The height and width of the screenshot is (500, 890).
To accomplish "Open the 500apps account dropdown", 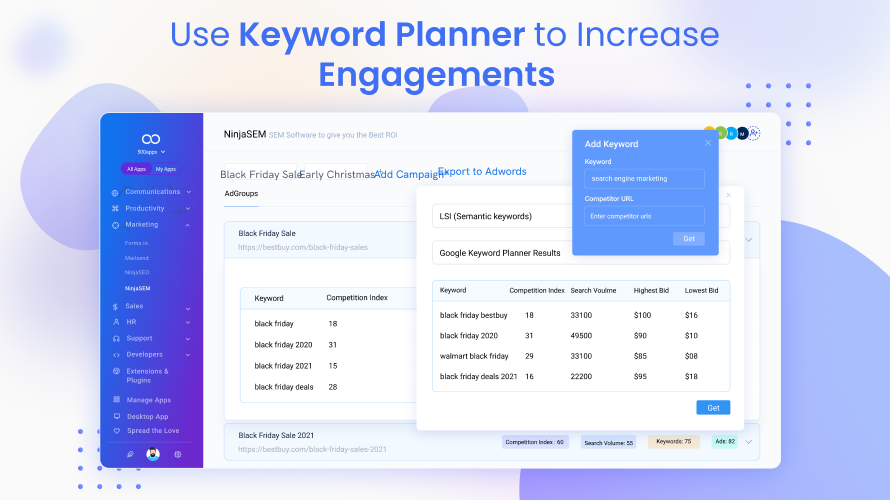I will (151, 152).
